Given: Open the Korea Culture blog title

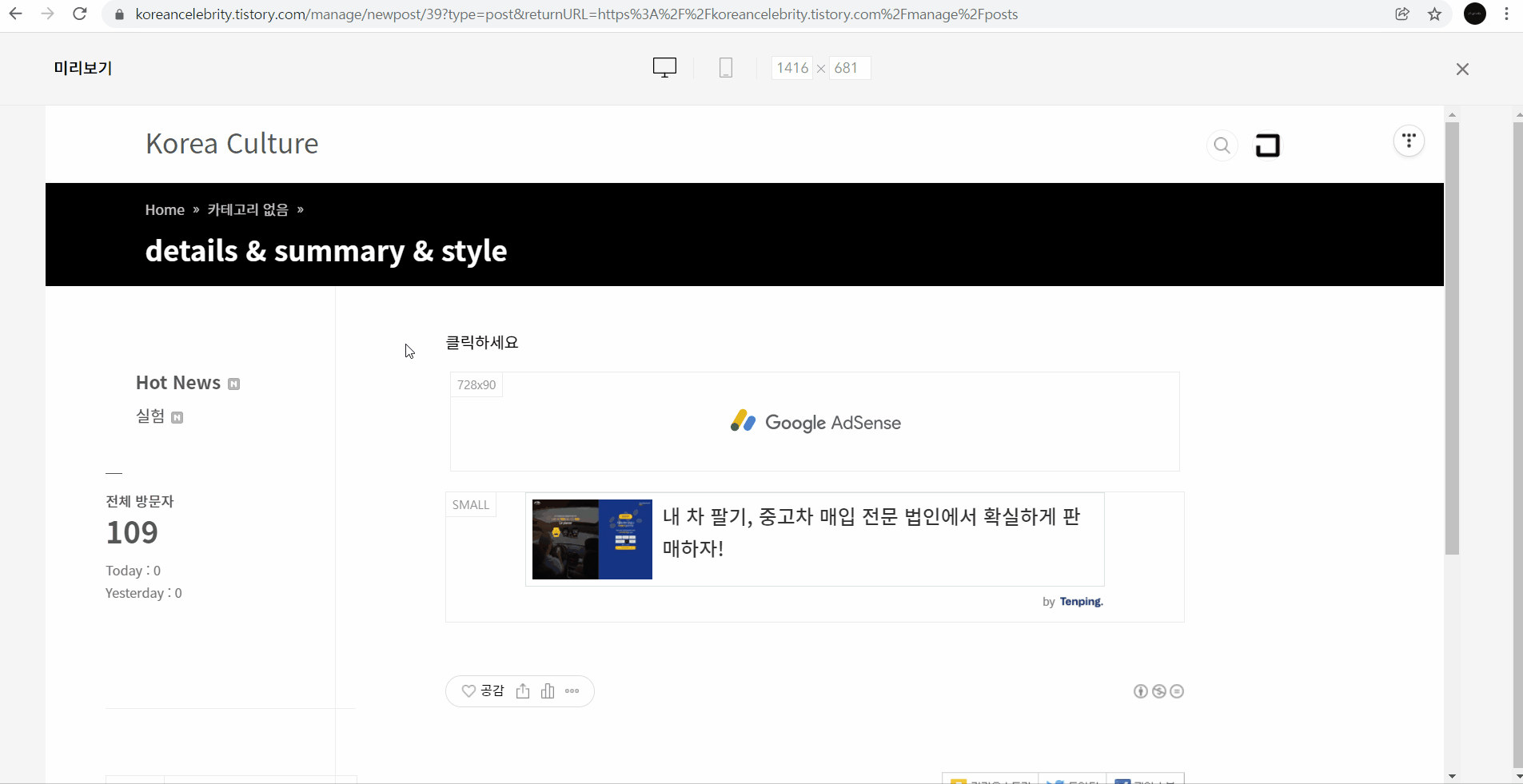Looking at the screenshot, I should pos(232,144).
